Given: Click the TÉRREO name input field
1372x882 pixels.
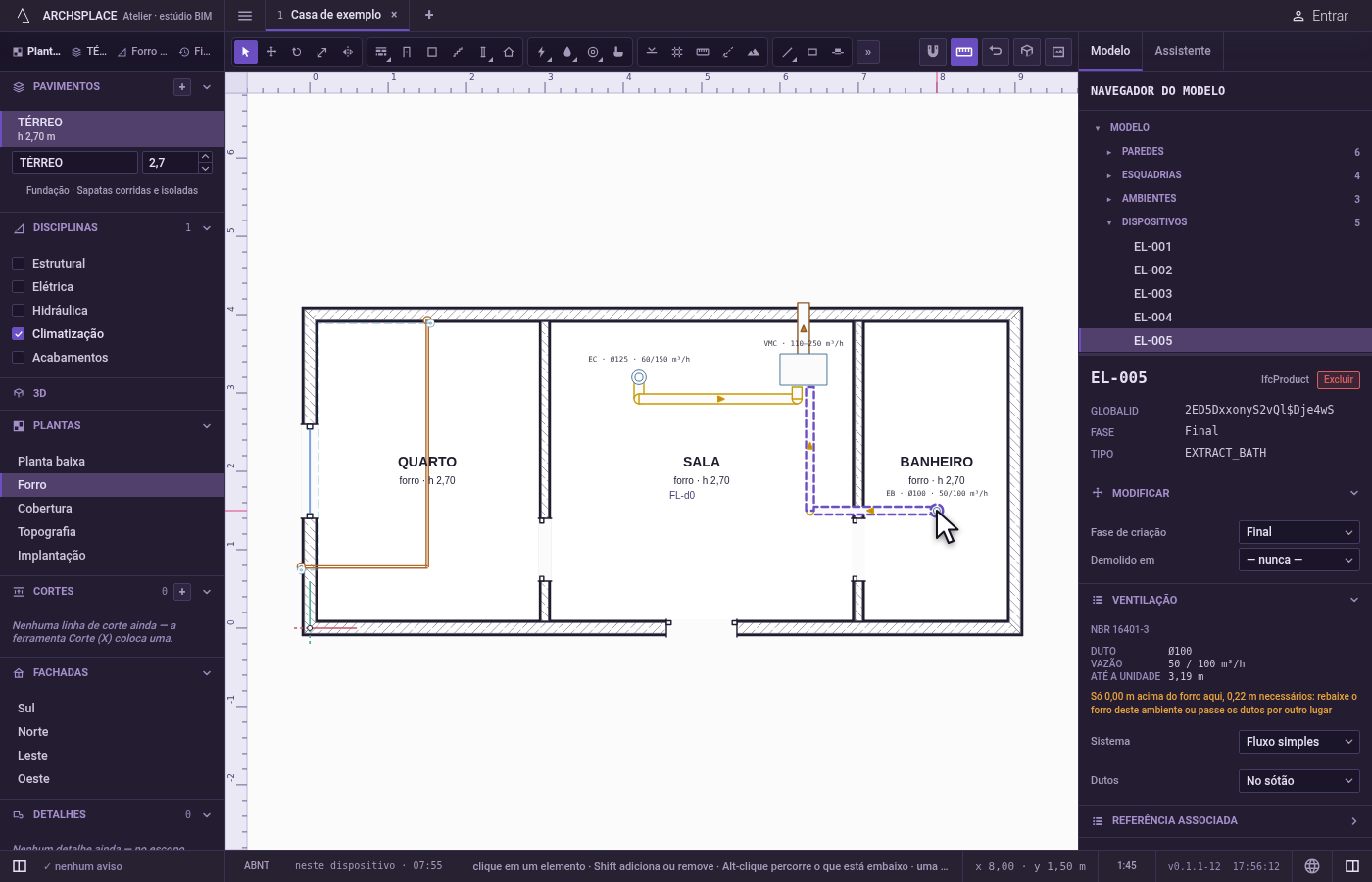Looking at the screenshot, I should click(74, 163).
